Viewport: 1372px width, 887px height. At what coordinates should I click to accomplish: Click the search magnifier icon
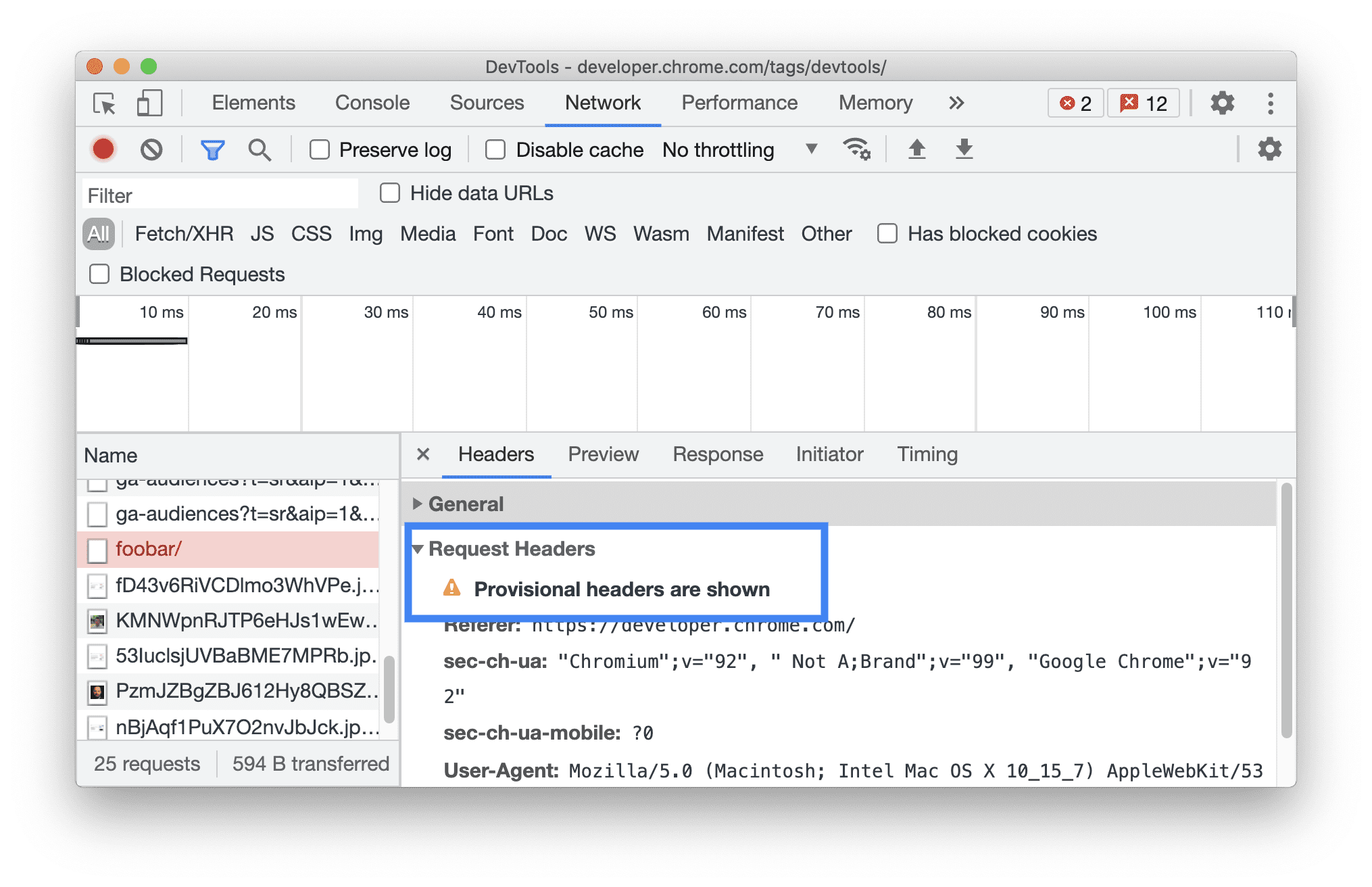[x=259, y=151]
